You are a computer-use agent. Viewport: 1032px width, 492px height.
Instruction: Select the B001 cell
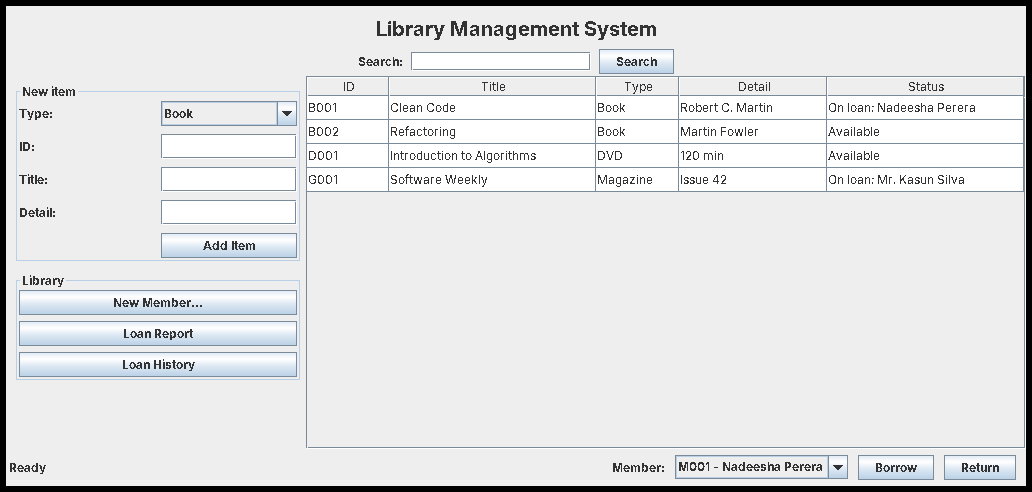[x=348, y=108]
